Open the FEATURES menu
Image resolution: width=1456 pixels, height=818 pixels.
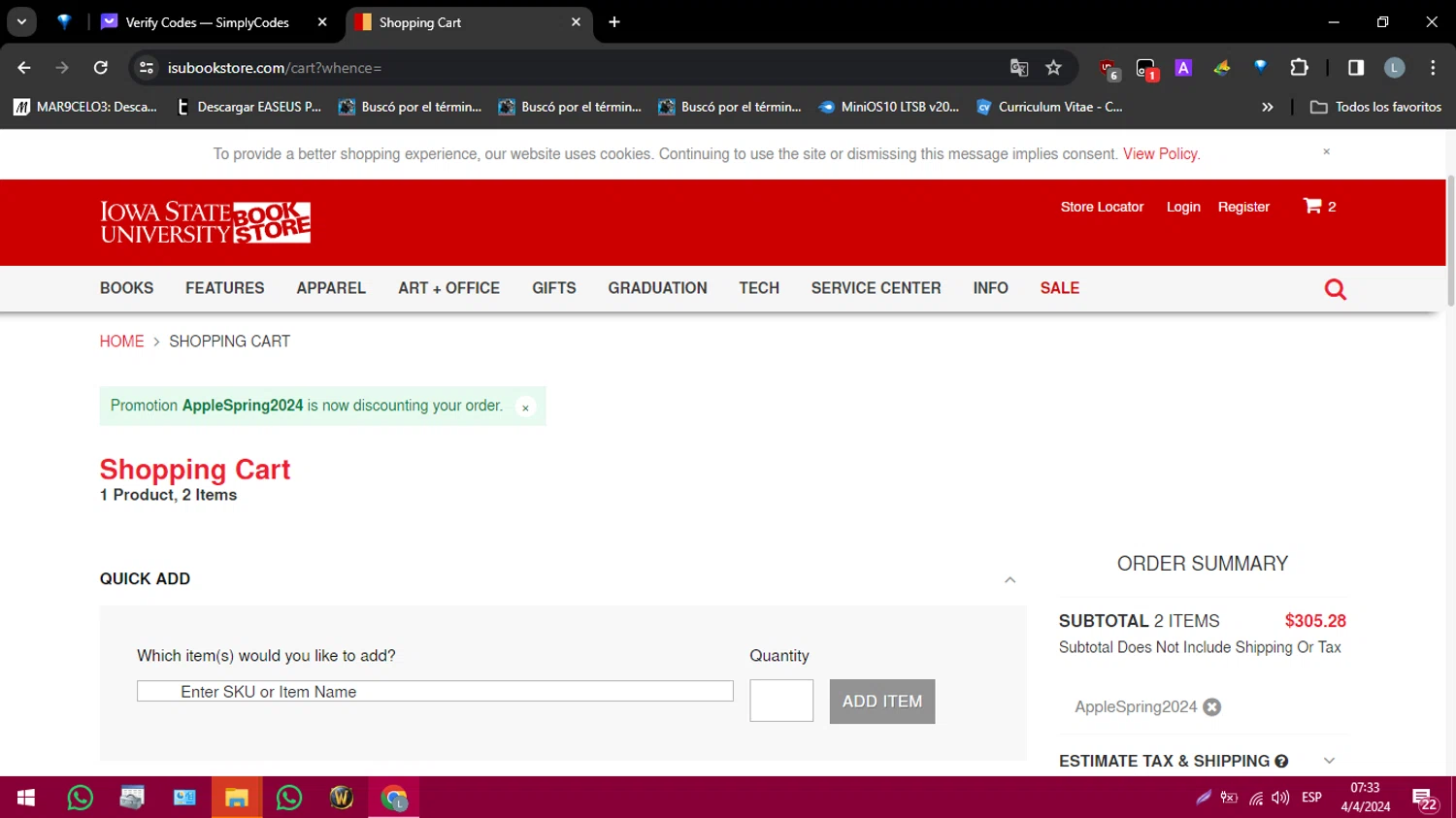click(x=224, y=288)
